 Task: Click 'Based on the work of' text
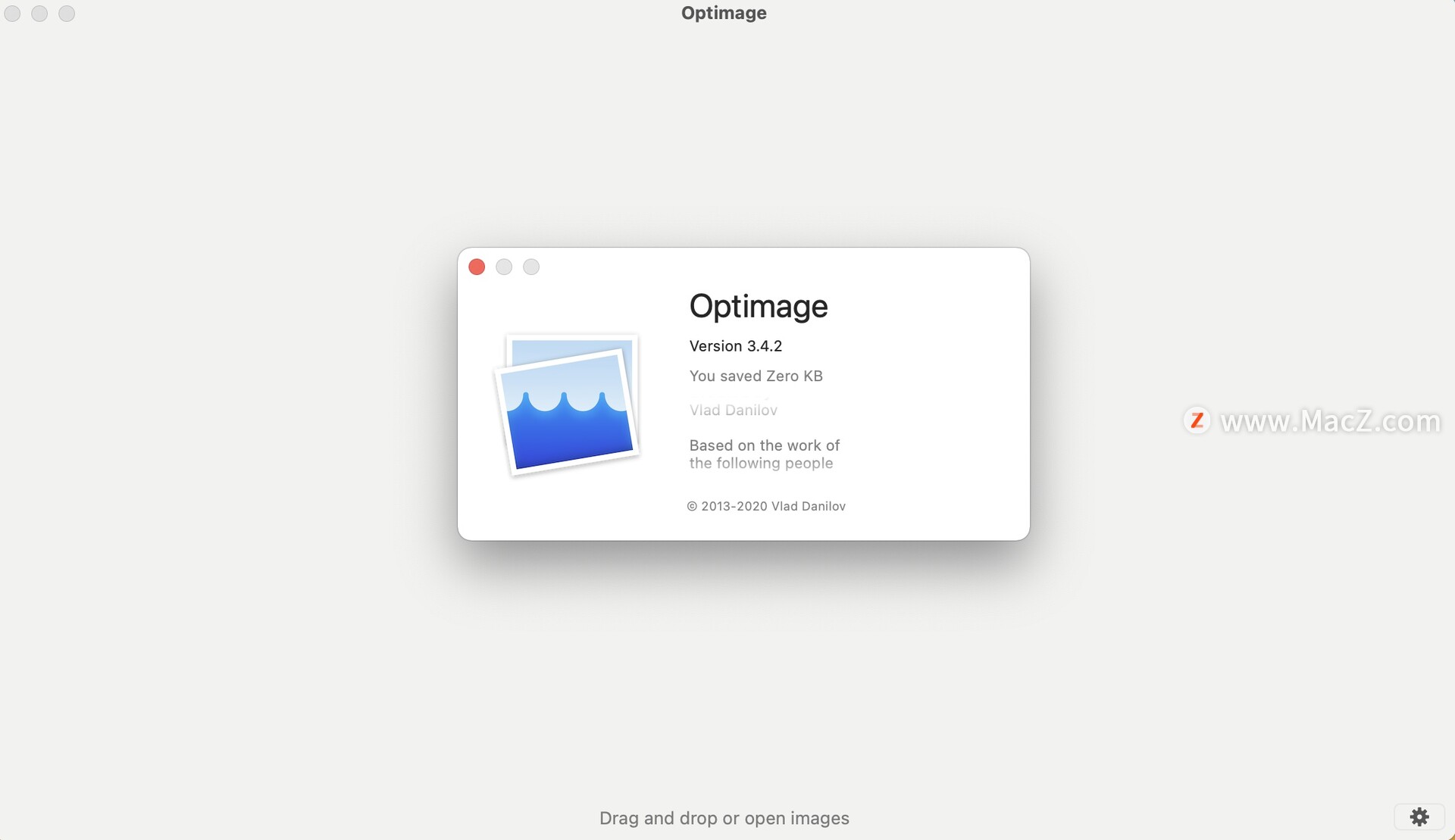pos(765,445)
